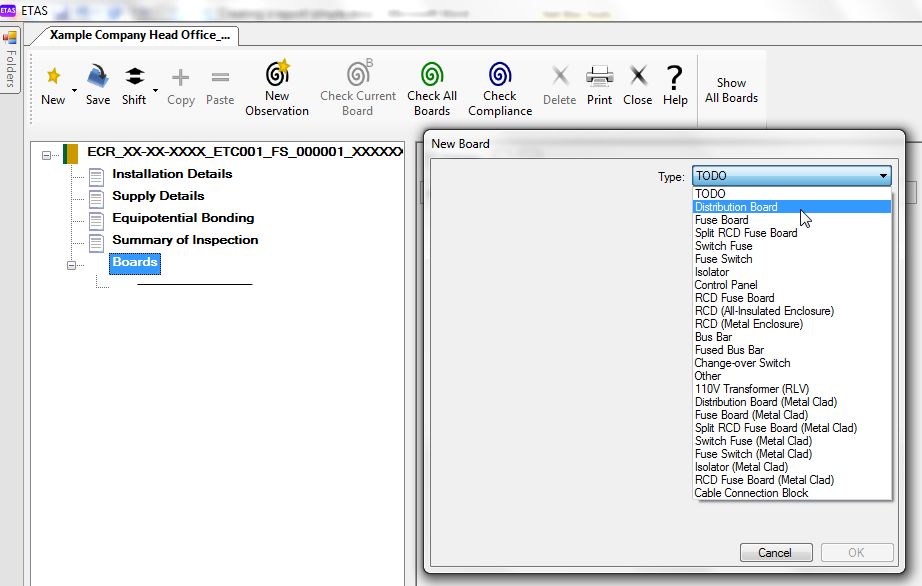The height and width of the screenshot is (586, 922).
Task: Cancel the New Board dialog
Action: coord(776,552)
